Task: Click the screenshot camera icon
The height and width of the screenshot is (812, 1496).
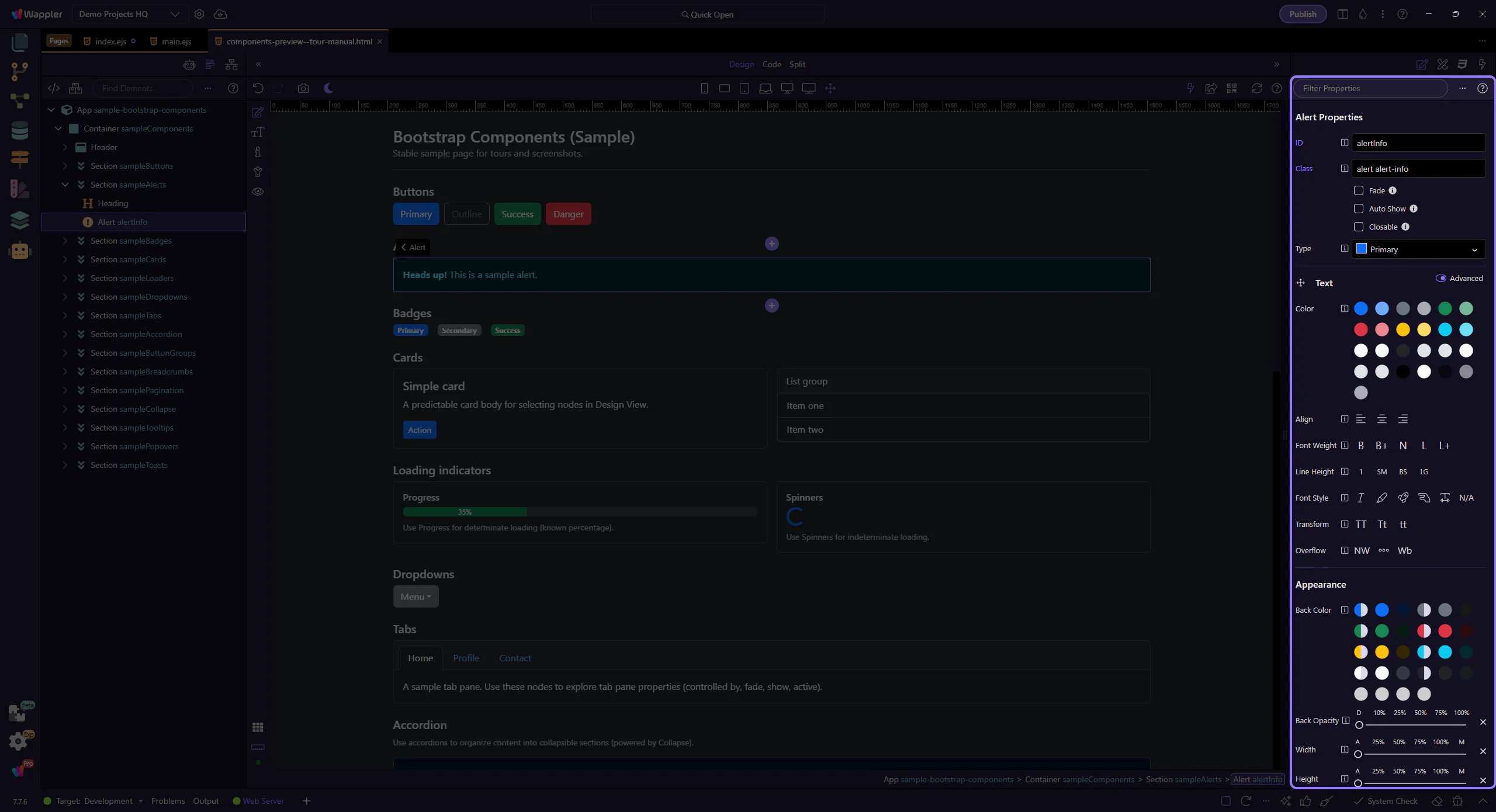Action: [x=303, y=88]
